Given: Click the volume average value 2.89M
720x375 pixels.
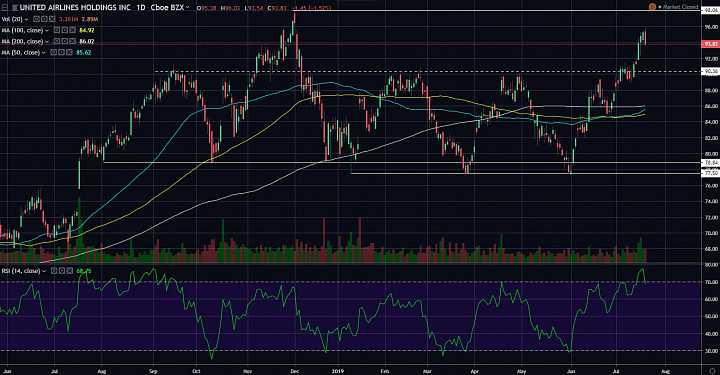Looking at the screenshot, I should [x=90, y=19].
